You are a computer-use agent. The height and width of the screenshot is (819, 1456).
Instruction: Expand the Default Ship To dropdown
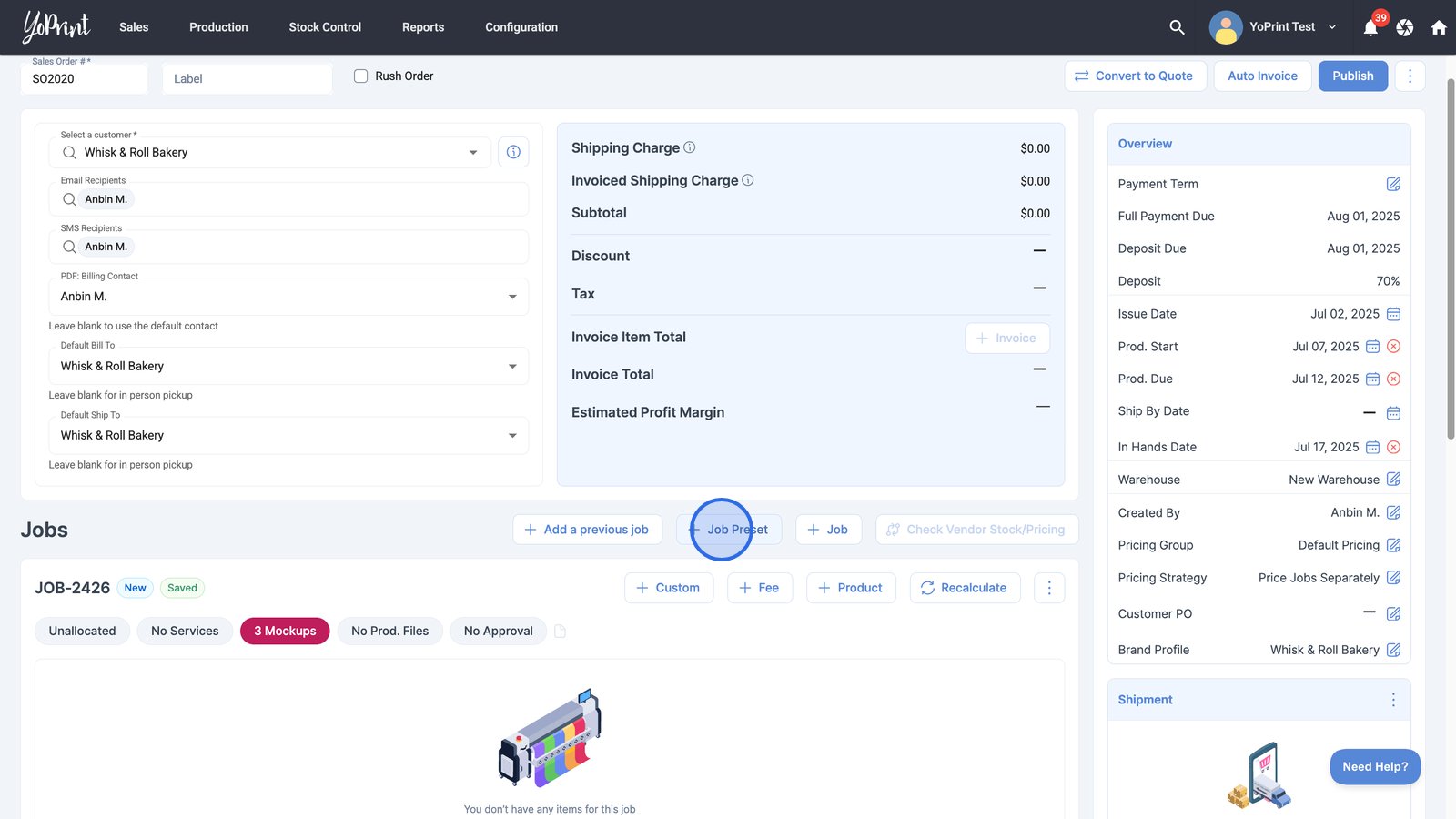tap(512, 436)
